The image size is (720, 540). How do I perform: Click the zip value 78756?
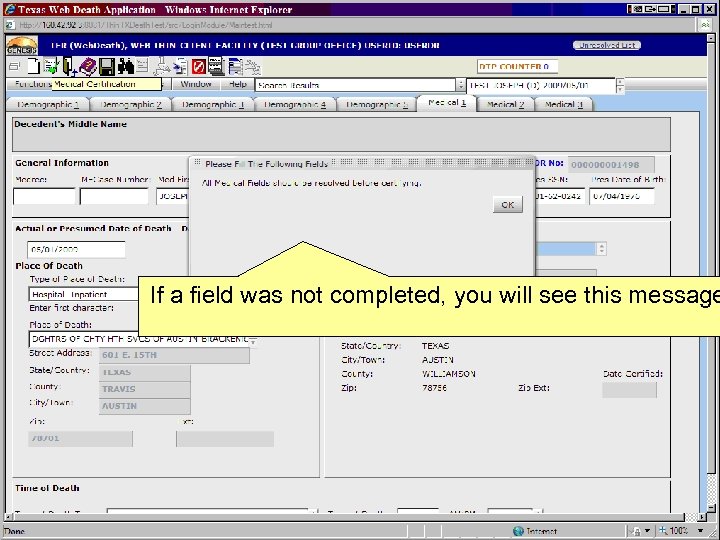[x=434, y=388]
